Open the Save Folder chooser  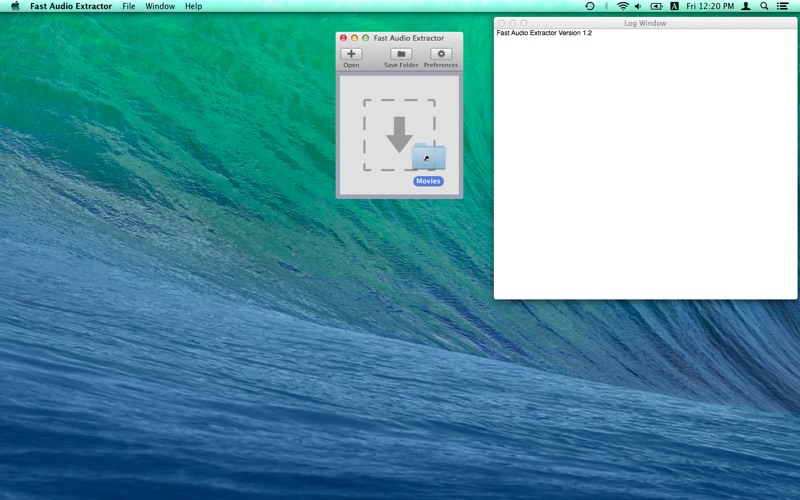[x=401, y=54]
